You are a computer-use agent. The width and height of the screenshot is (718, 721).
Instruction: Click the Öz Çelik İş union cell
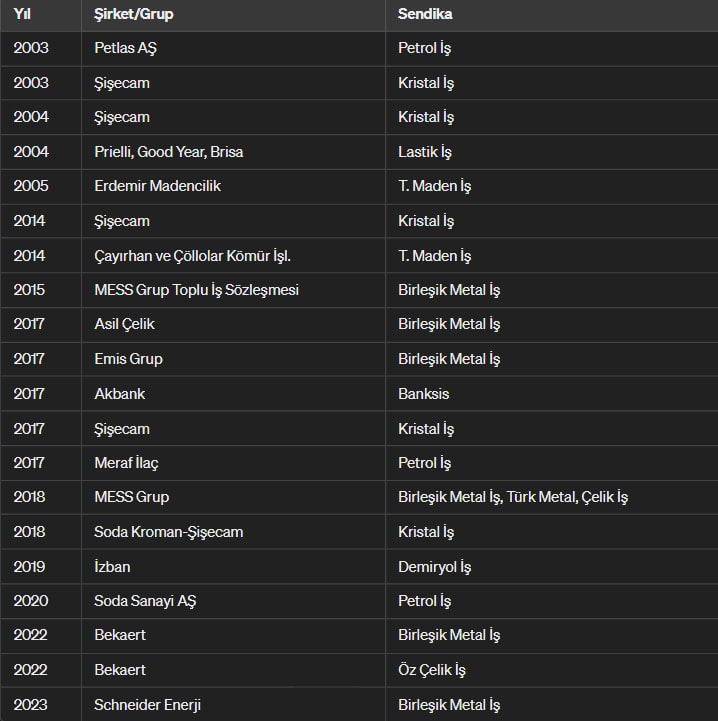(x=432, y=670)
